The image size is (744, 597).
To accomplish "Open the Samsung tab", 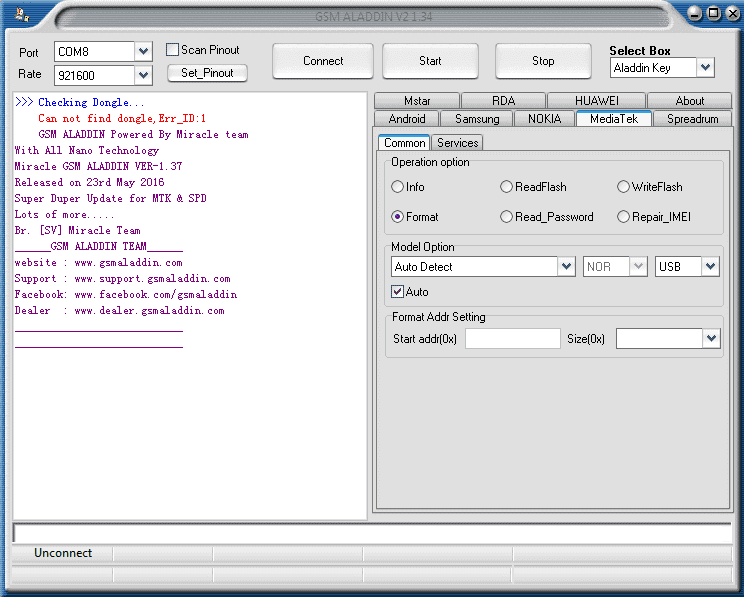I will (477, 119).
